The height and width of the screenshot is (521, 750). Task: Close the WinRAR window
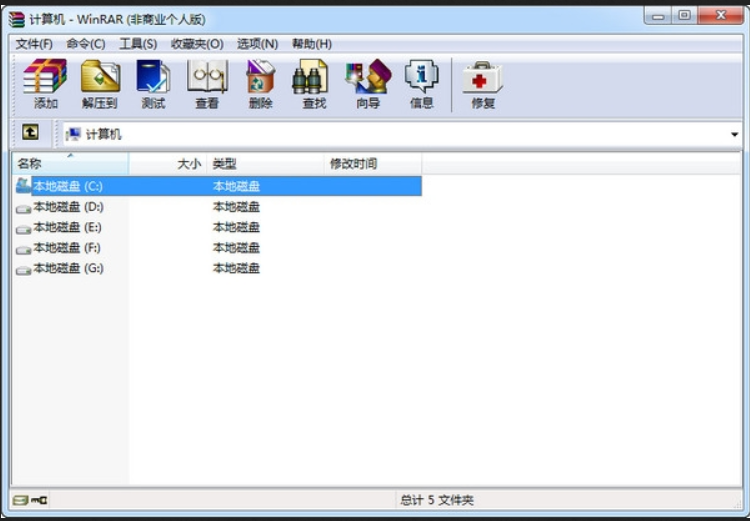tap(720, 16)
